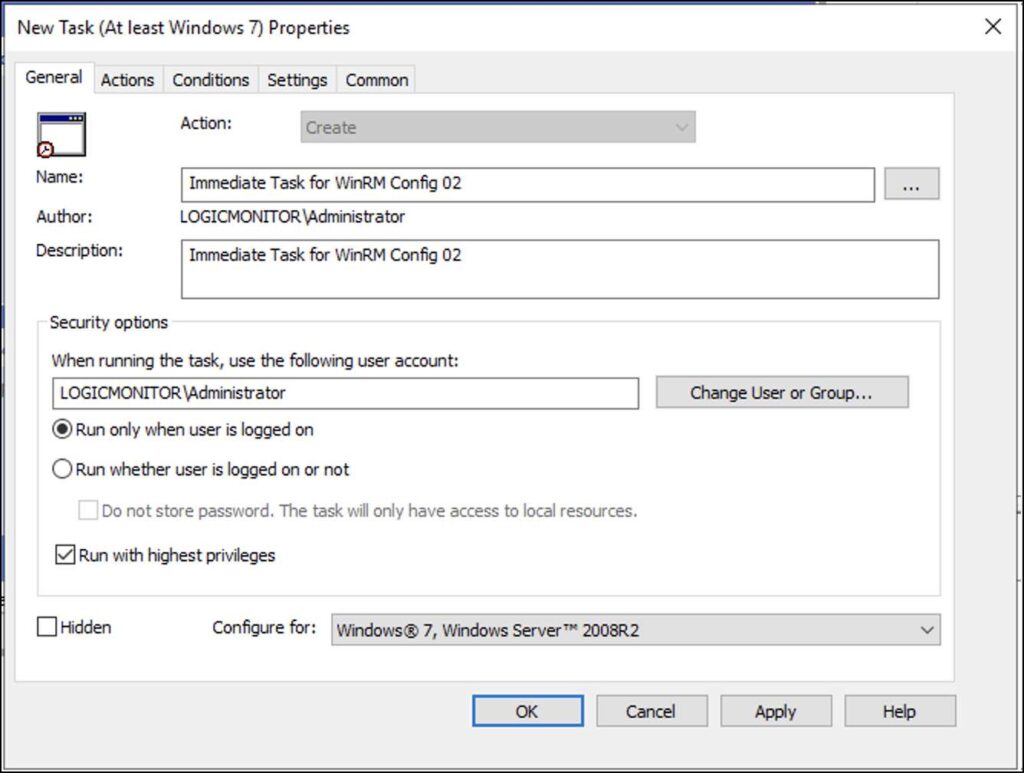Open Help from the dialog

tap(899, 711)
